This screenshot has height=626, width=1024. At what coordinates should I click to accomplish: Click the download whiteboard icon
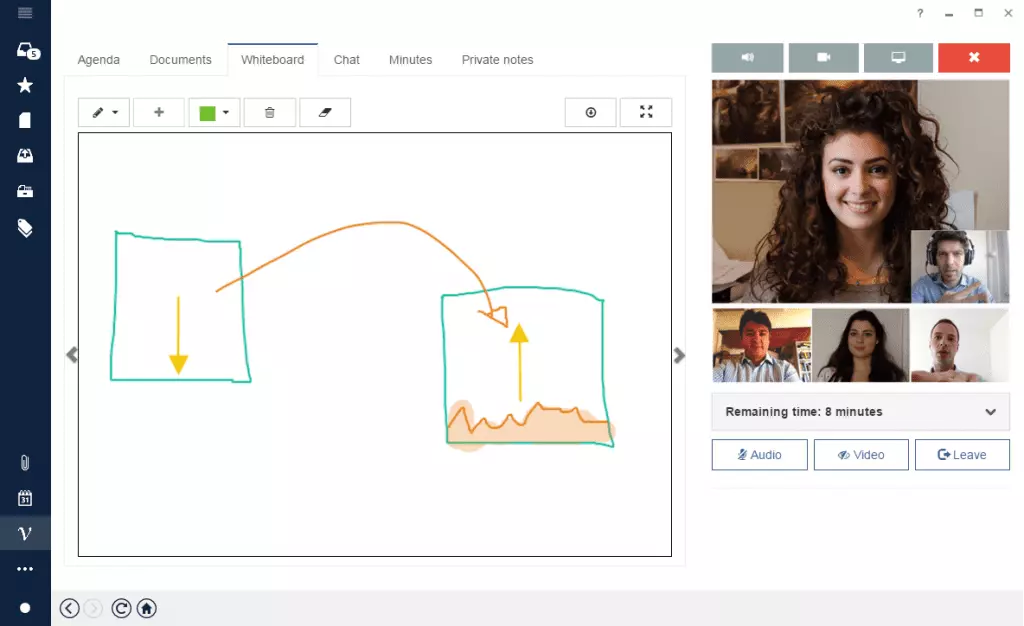click(590, 113)
